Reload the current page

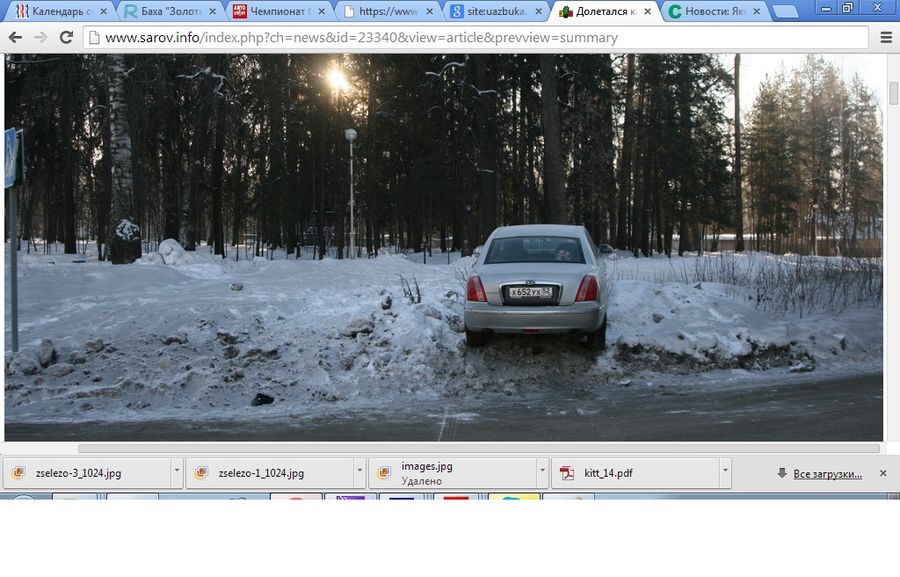coord(66,38)
